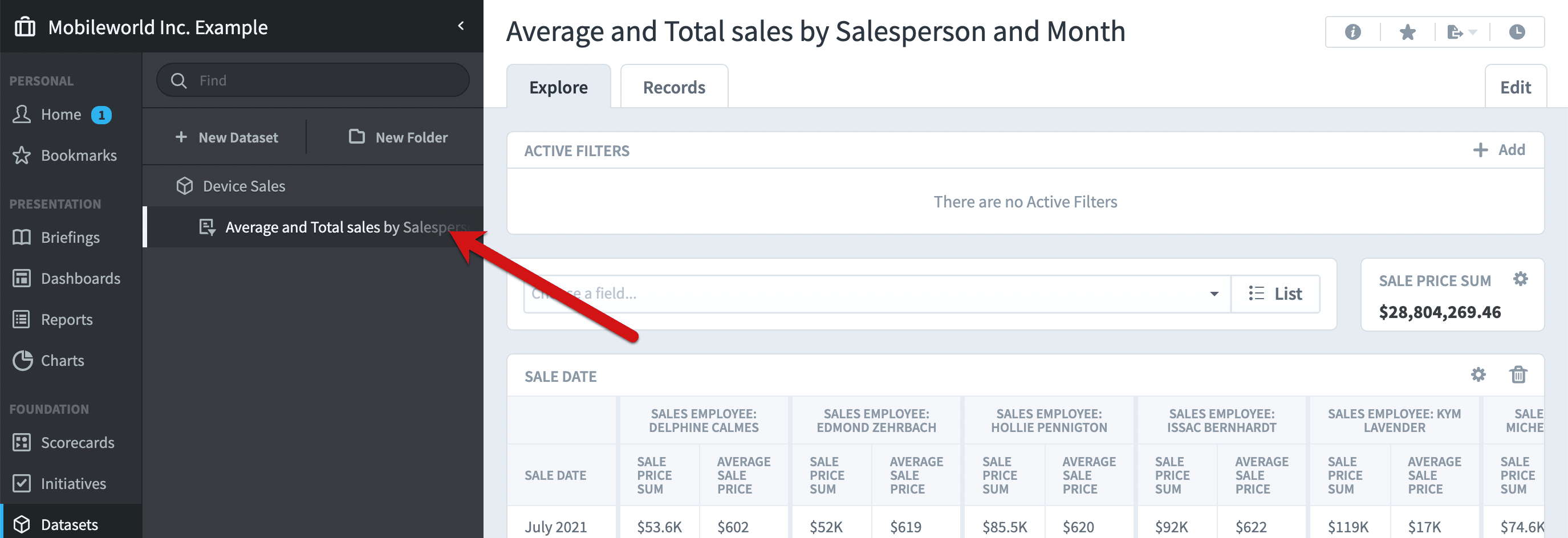Viewport: 1568px width, 538px height.
Task: Collapse the sidebar using the chevron
Action: pos(461,26)
